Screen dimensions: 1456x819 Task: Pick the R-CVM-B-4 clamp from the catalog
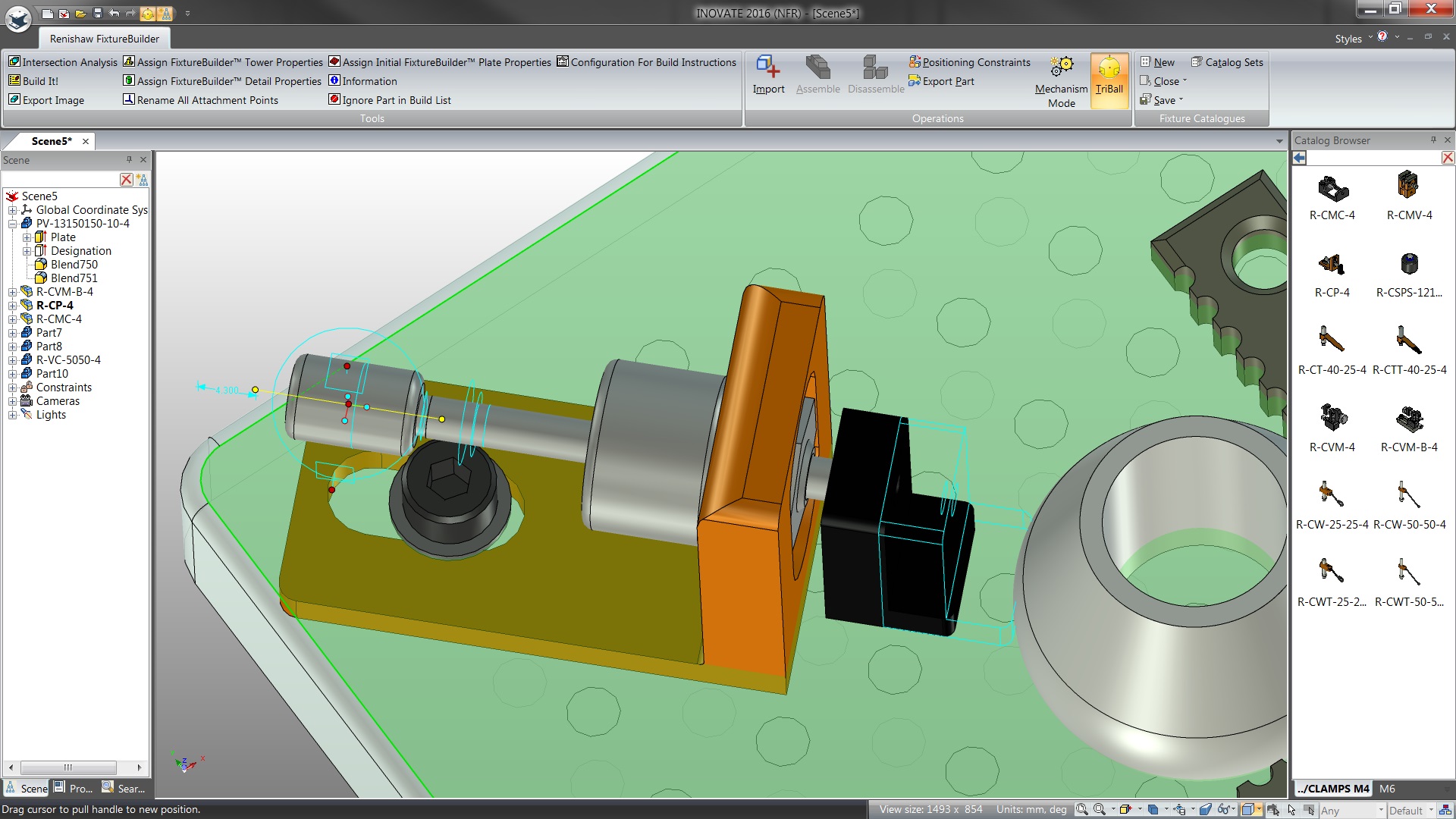click(x=1408, y=419)
